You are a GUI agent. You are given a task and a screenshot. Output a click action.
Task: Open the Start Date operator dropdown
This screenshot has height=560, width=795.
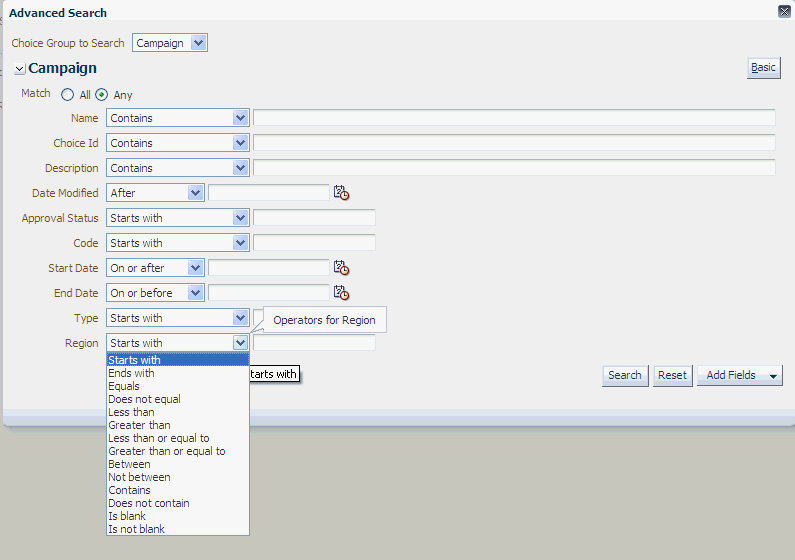click(x=155, y=268)
